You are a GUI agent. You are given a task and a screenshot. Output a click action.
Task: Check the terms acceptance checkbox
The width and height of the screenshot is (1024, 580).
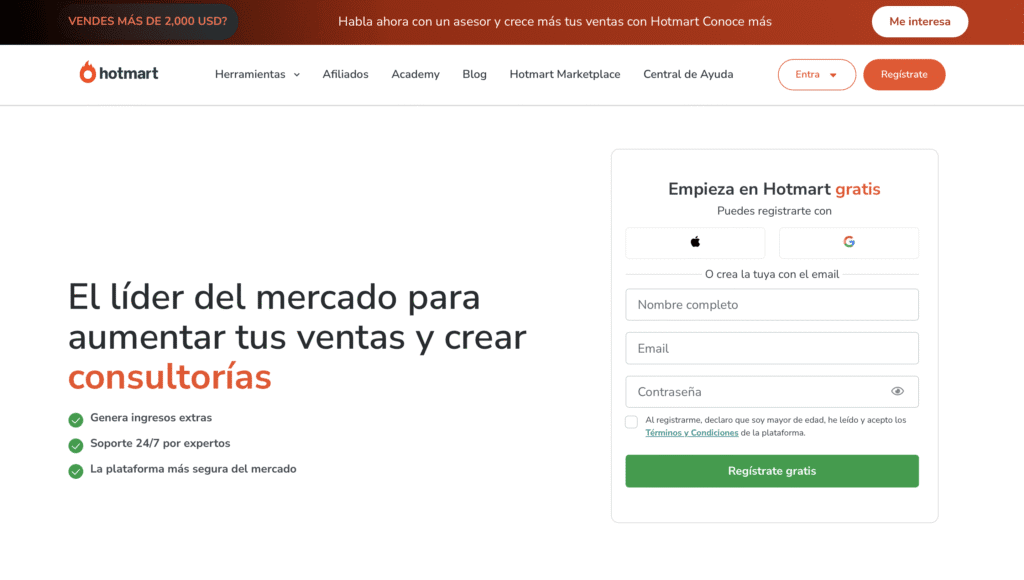632,422
